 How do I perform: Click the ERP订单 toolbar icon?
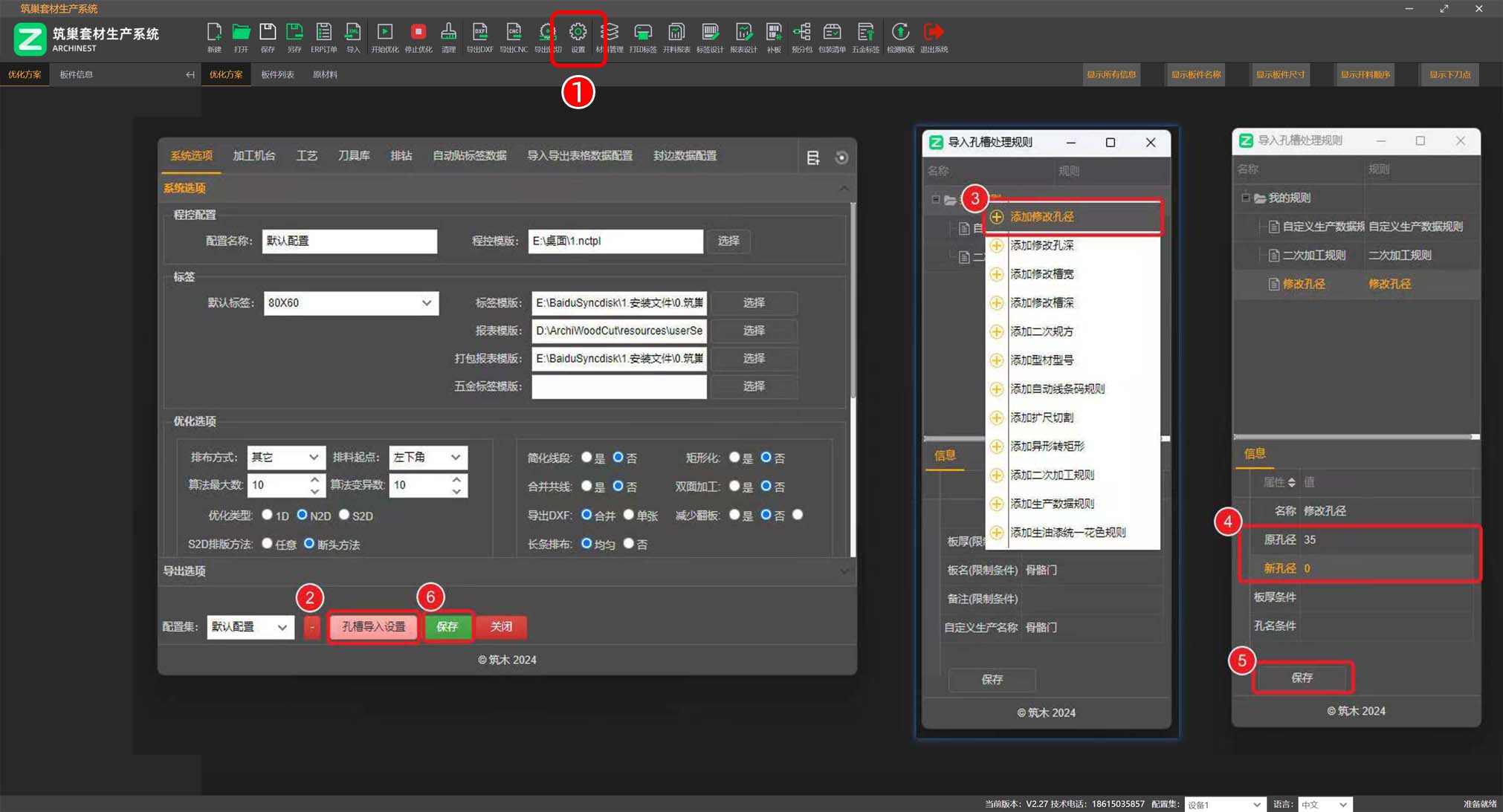pos(323,32)
